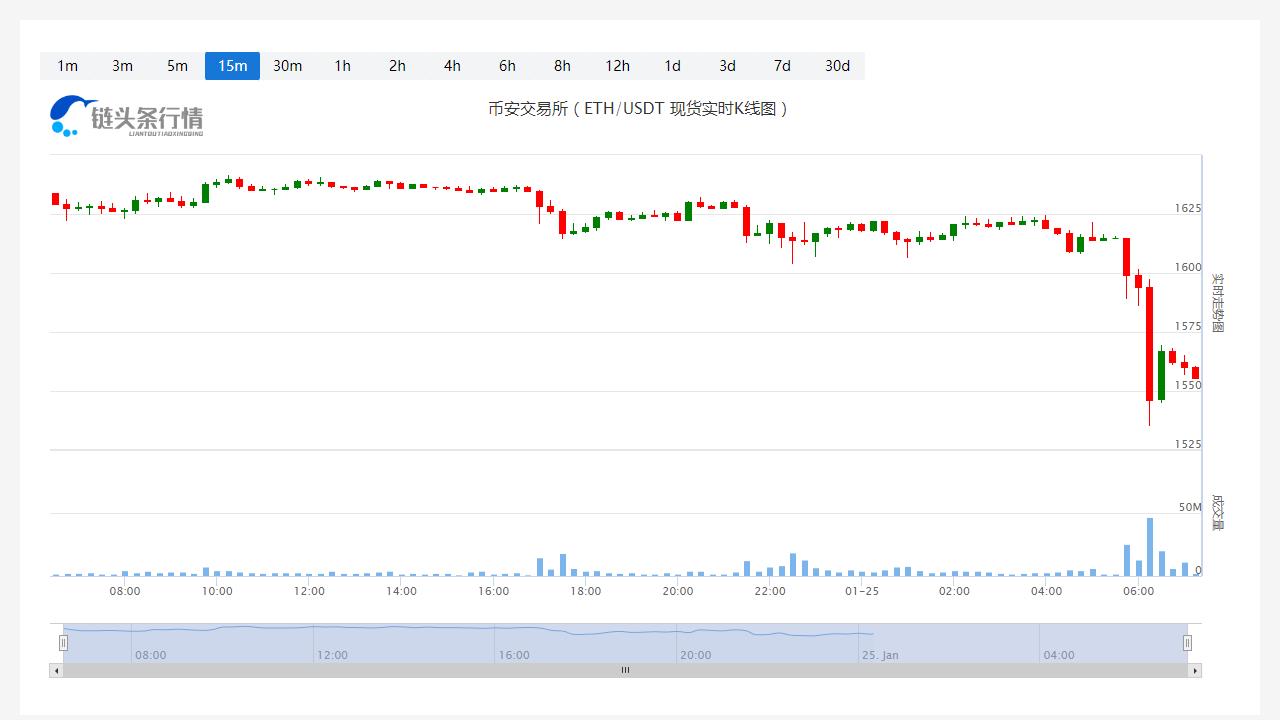Viewport: 1280px width, 720px height.
Task: Show the 30d interval chart
Action: click(837, 66)
